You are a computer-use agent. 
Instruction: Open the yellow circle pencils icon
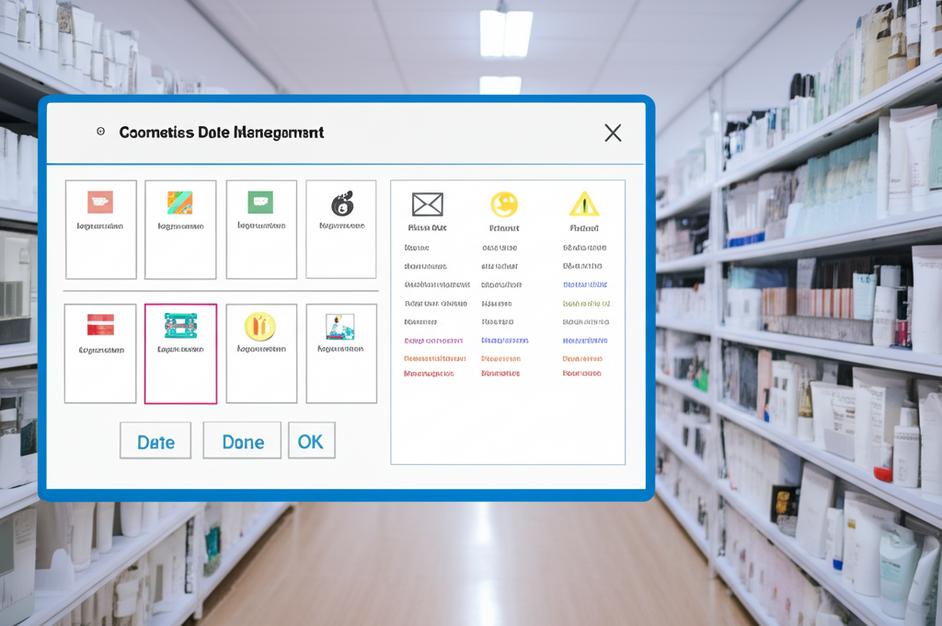260,326
